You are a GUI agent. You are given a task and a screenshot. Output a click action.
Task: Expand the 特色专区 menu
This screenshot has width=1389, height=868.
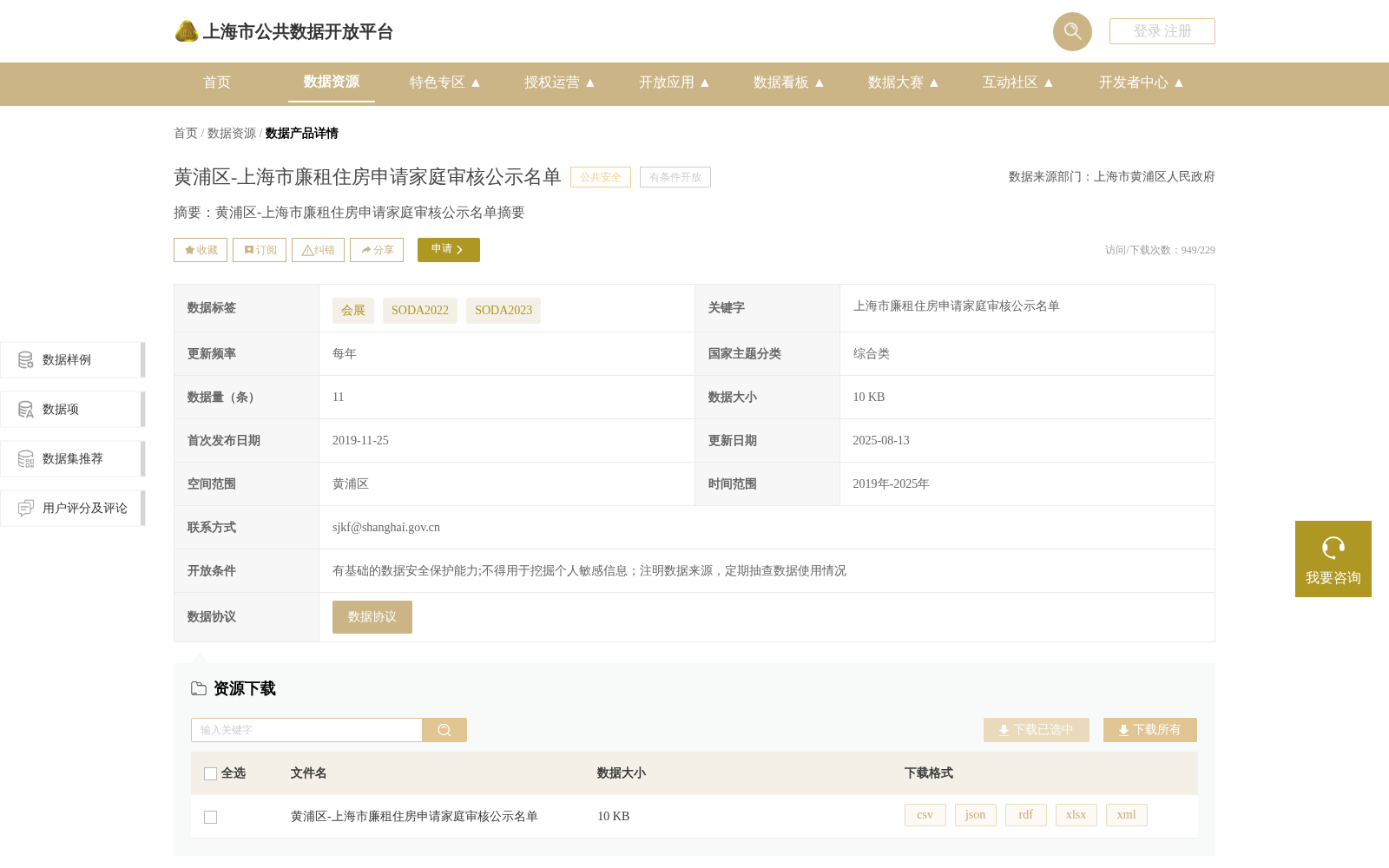tap(445, 82)
